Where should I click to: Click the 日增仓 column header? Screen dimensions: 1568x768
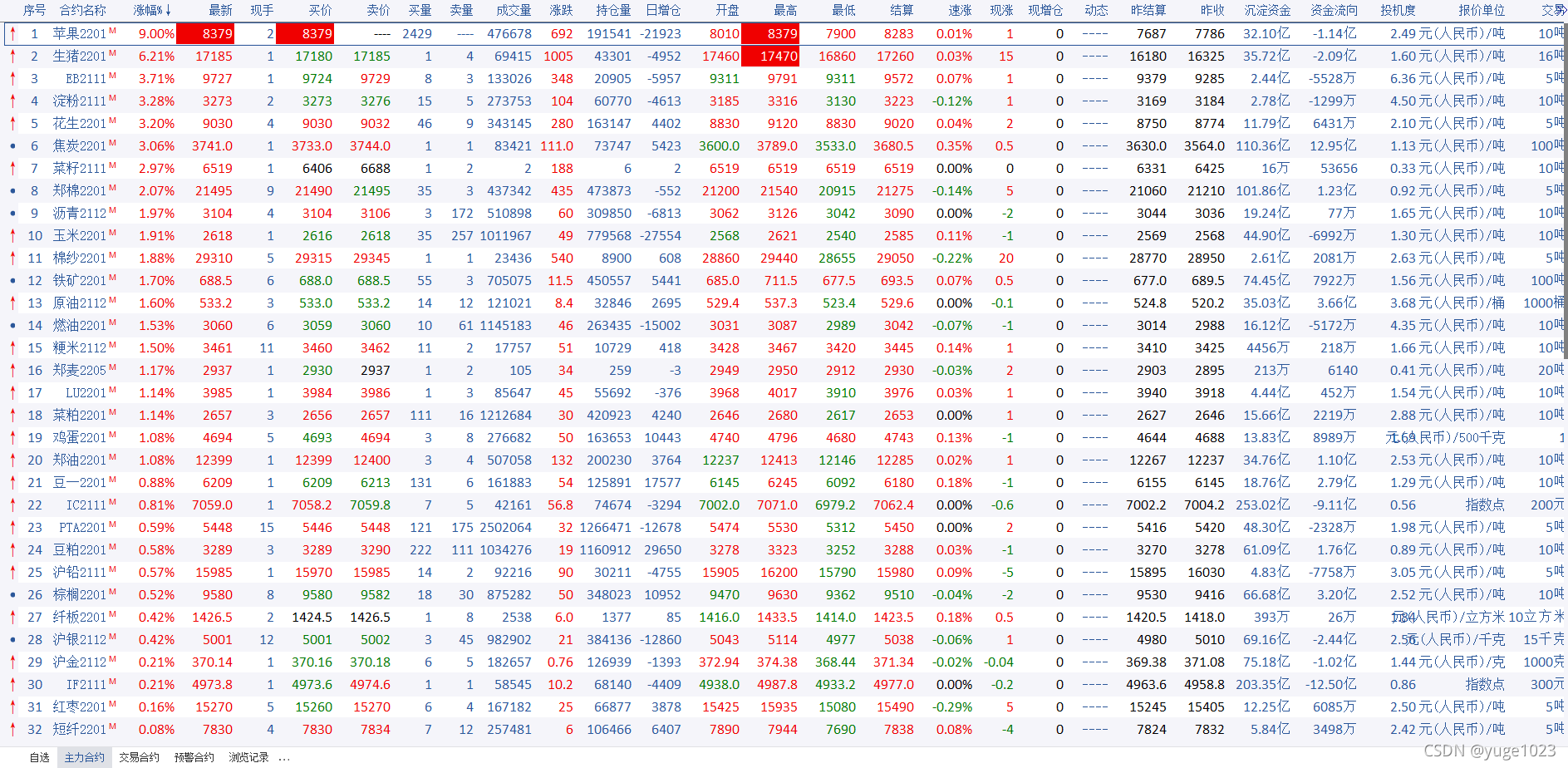point(663,10)
